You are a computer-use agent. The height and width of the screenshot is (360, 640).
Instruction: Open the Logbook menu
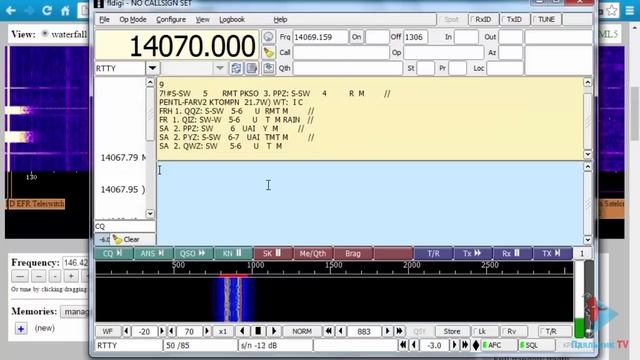[x=232, y=20]
